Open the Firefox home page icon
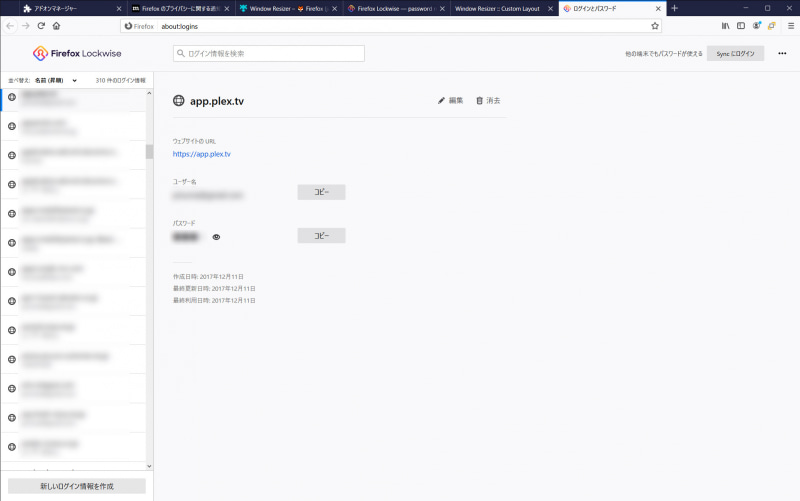800x501 pixels. (x=56, y=26)
